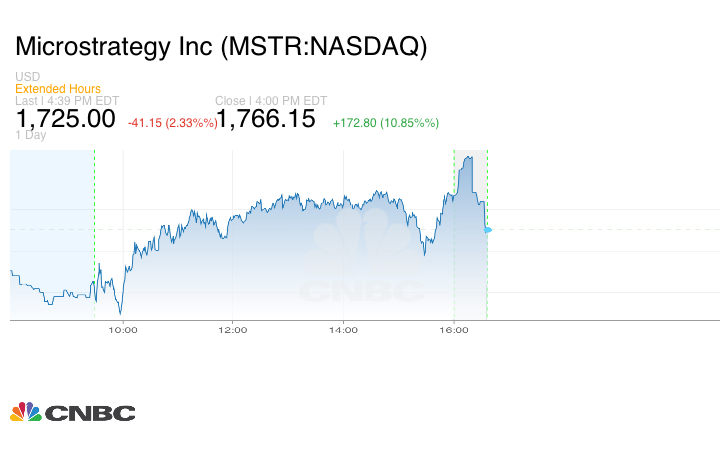Viewport: 720px width, 450px height.
Task: Click the green +172.80 (10.85%) change value
Action: coord(385,122)
